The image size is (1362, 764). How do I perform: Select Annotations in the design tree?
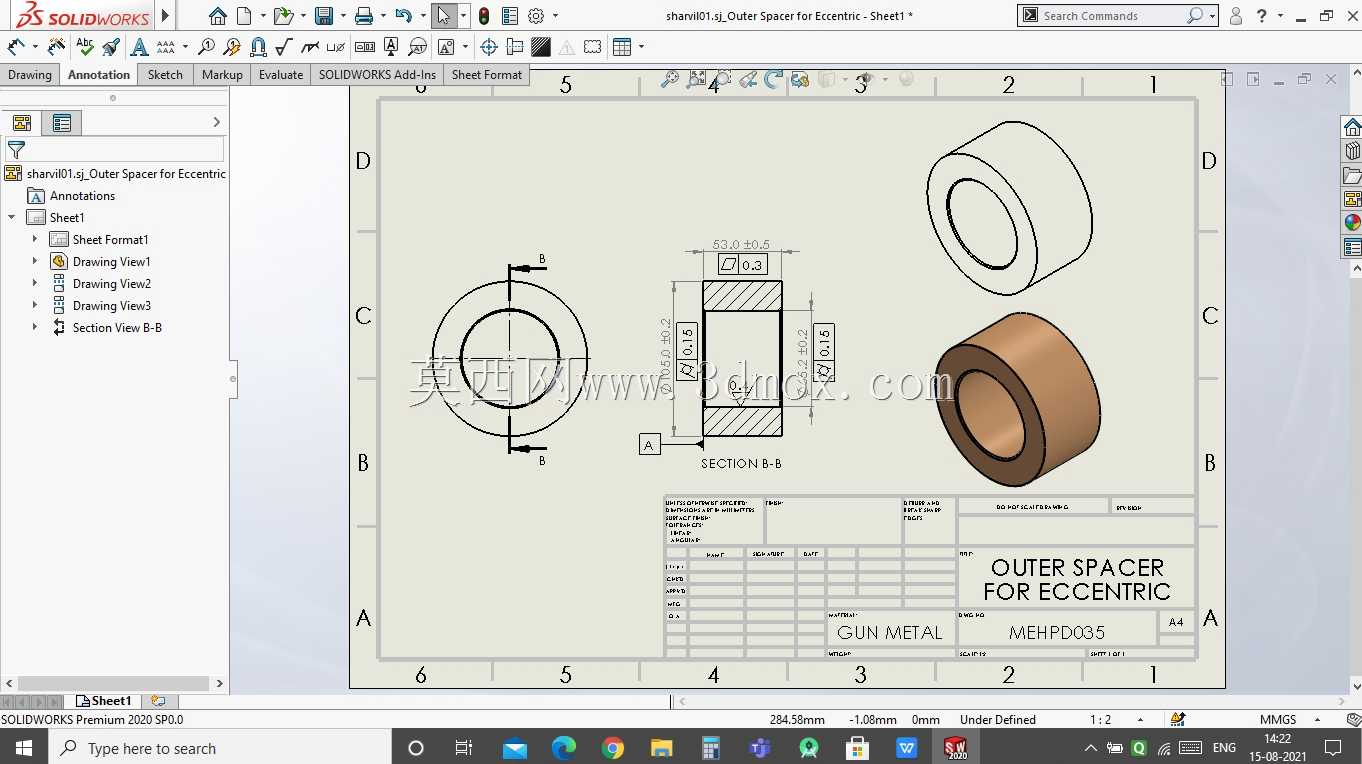click(82, 196)
